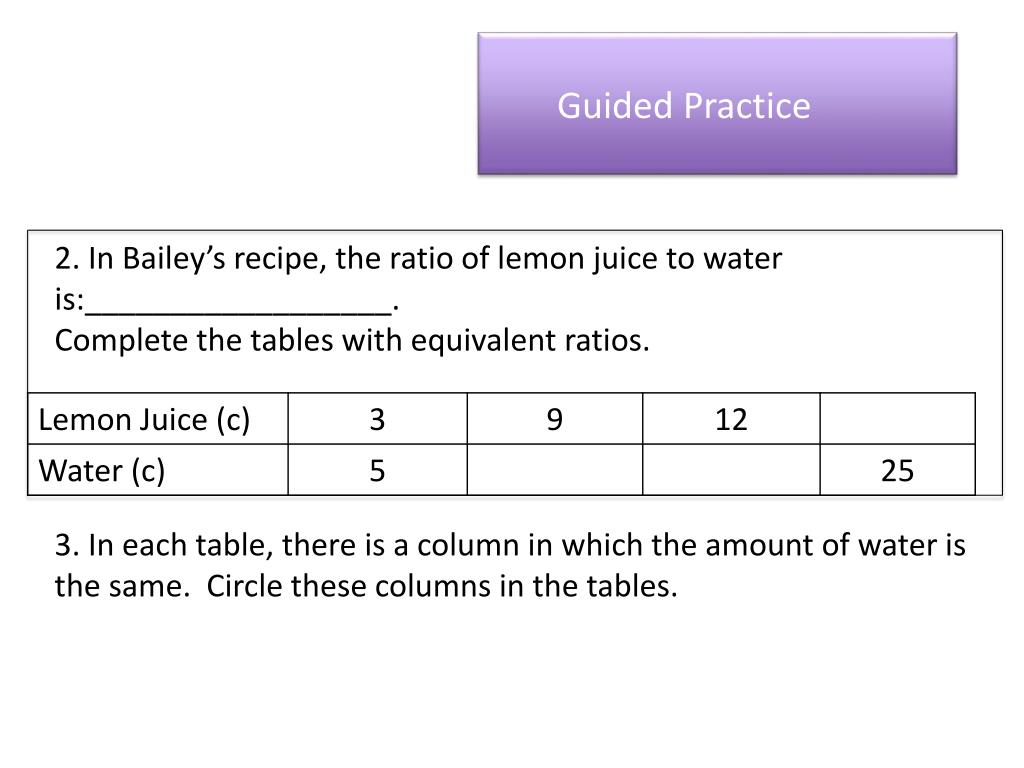Click the water cell containing 25
Image resolution: width=1024 pixels, height=768 pixels.
point(897,470)
